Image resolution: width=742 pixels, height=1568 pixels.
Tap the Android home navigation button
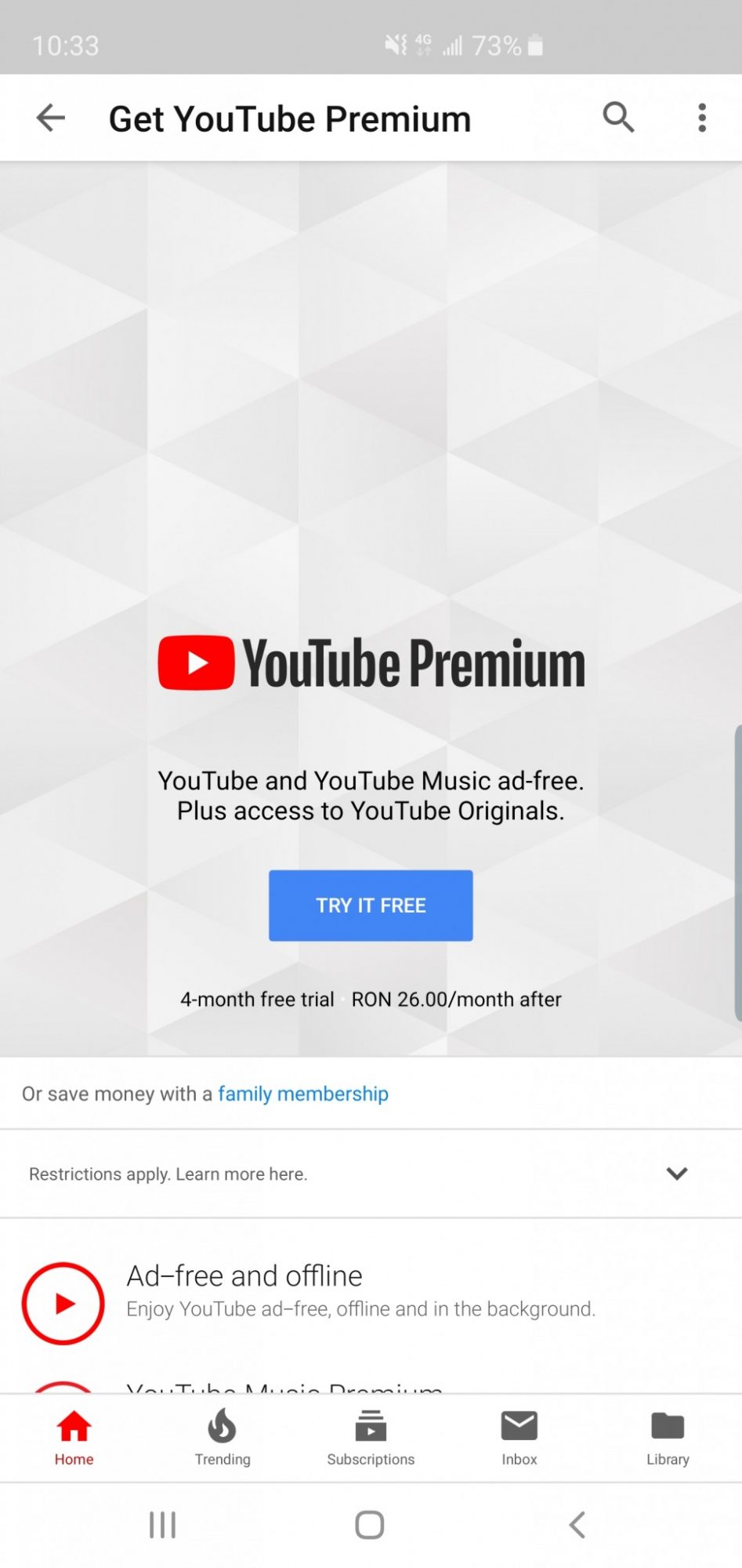point(370,1525)
